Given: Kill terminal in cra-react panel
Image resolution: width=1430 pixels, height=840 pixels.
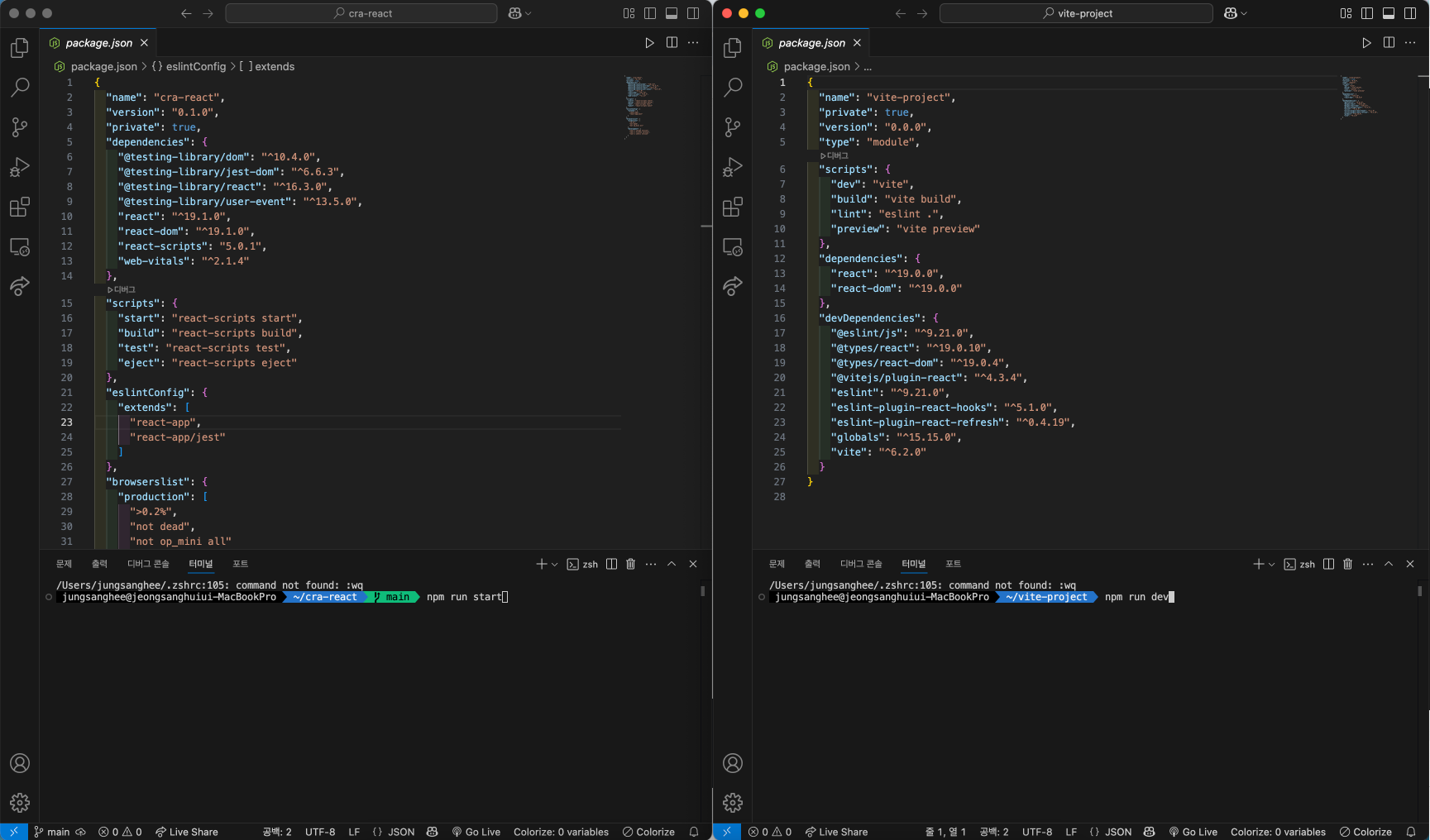Looking at the screenshot, I should point(630,564).
